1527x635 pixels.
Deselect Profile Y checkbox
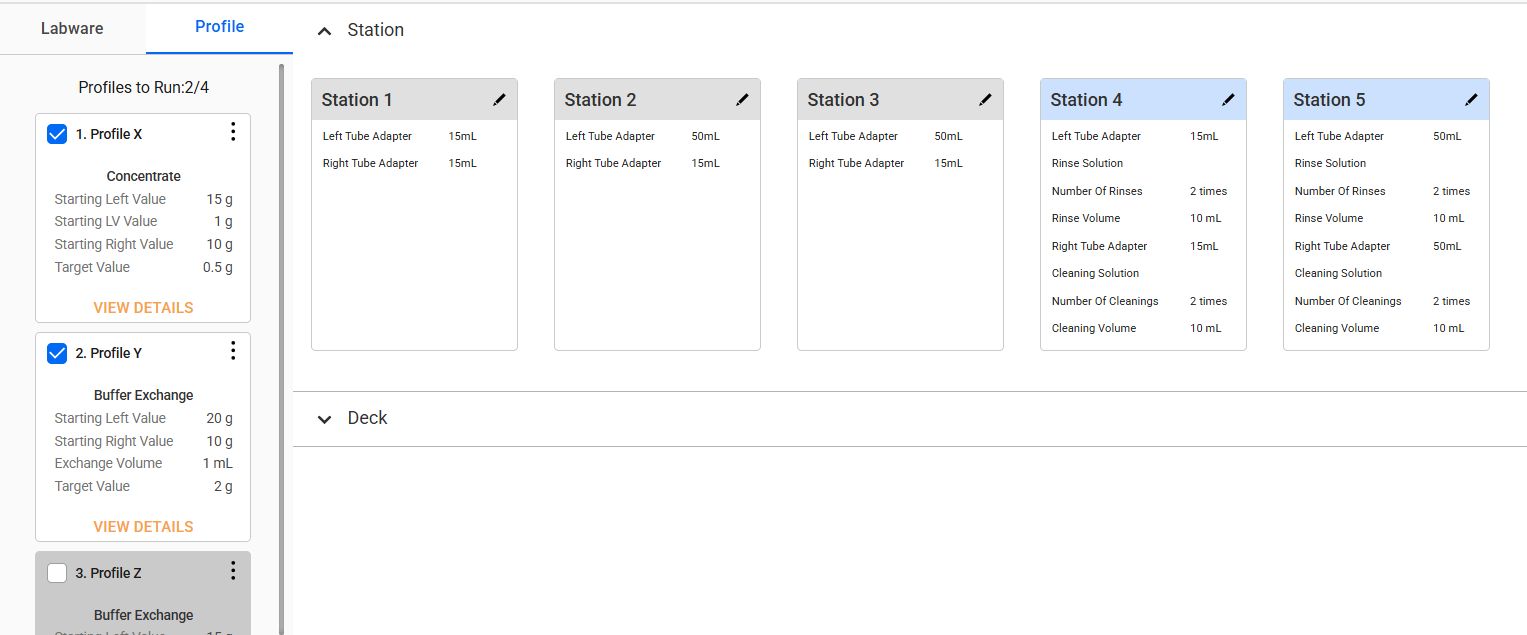click(x=58, y=353)
